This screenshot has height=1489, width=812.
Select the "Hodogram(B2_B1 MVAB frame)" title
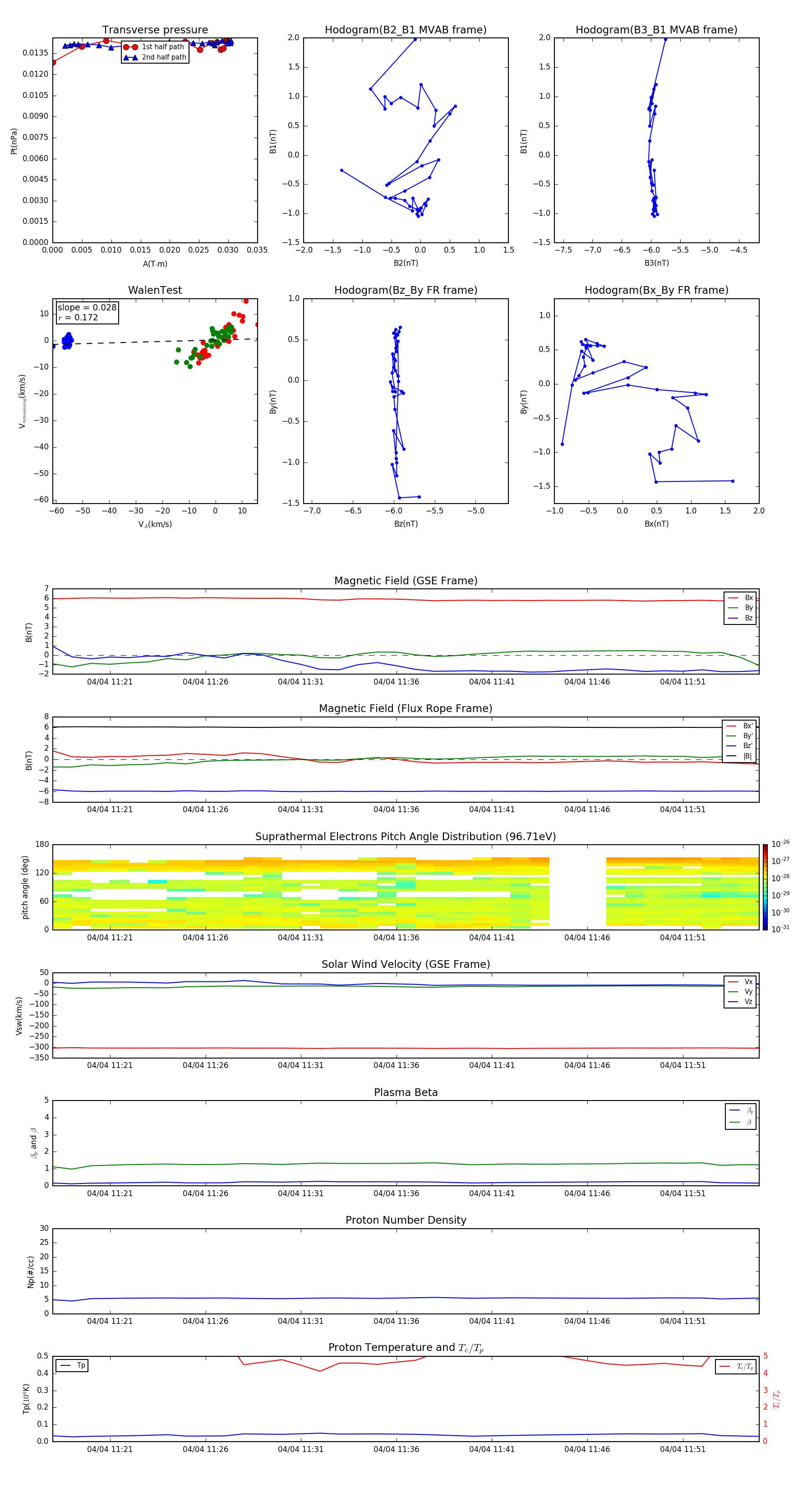[406, 30]
